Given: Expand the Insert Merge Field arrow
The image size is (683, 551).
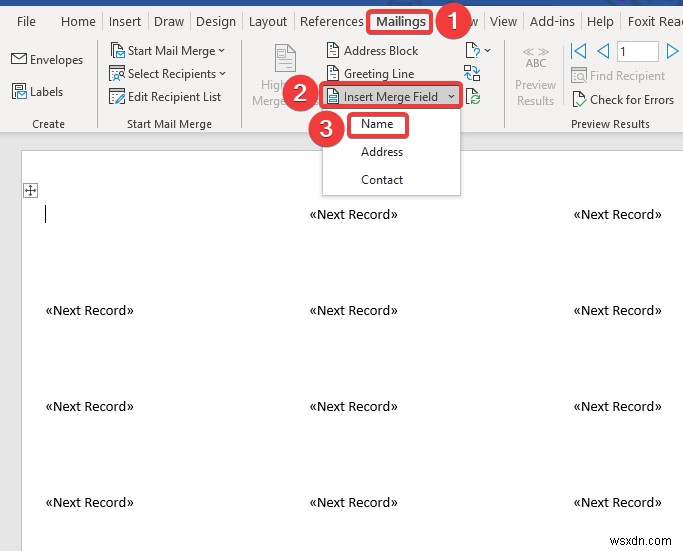Looking at the screenshot, I should point(451,96).
